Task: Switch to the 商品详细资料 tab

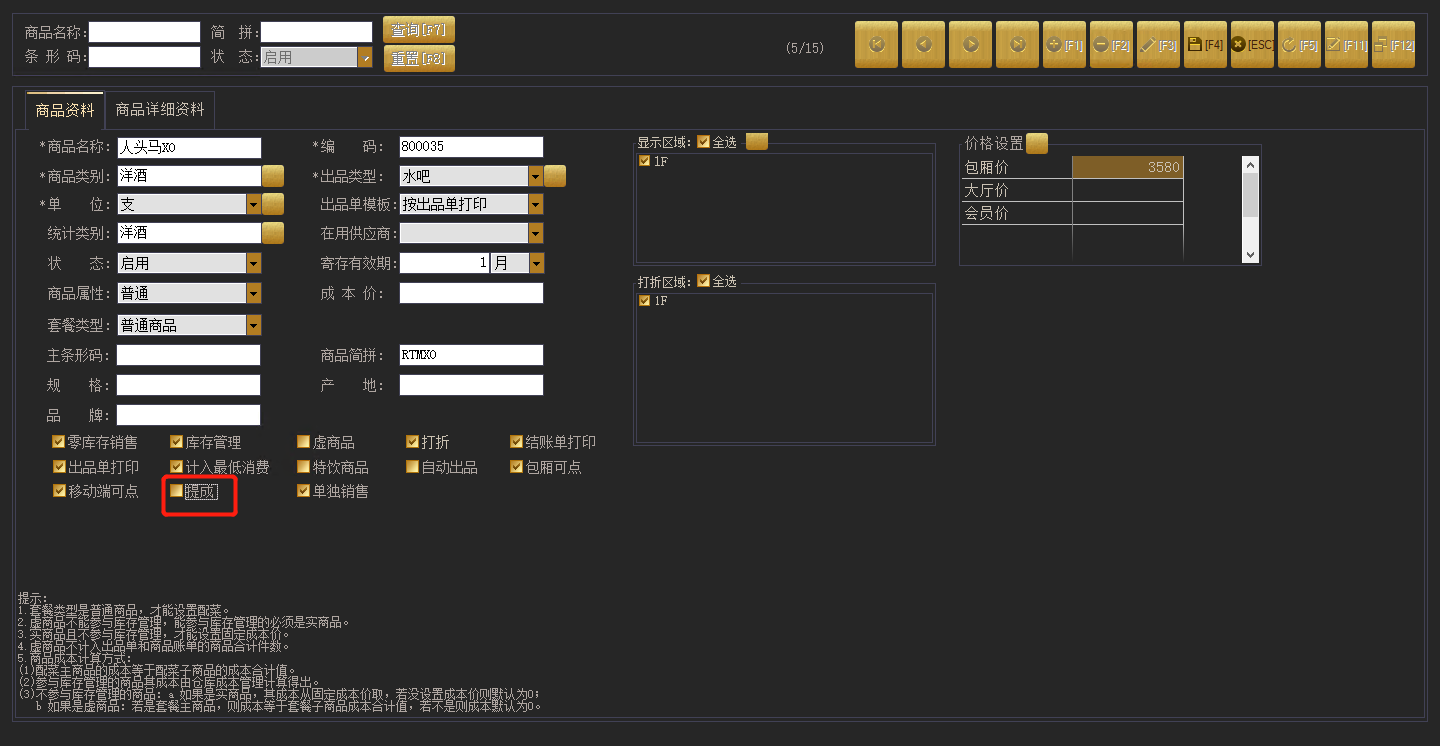Action: coord(160,110)
